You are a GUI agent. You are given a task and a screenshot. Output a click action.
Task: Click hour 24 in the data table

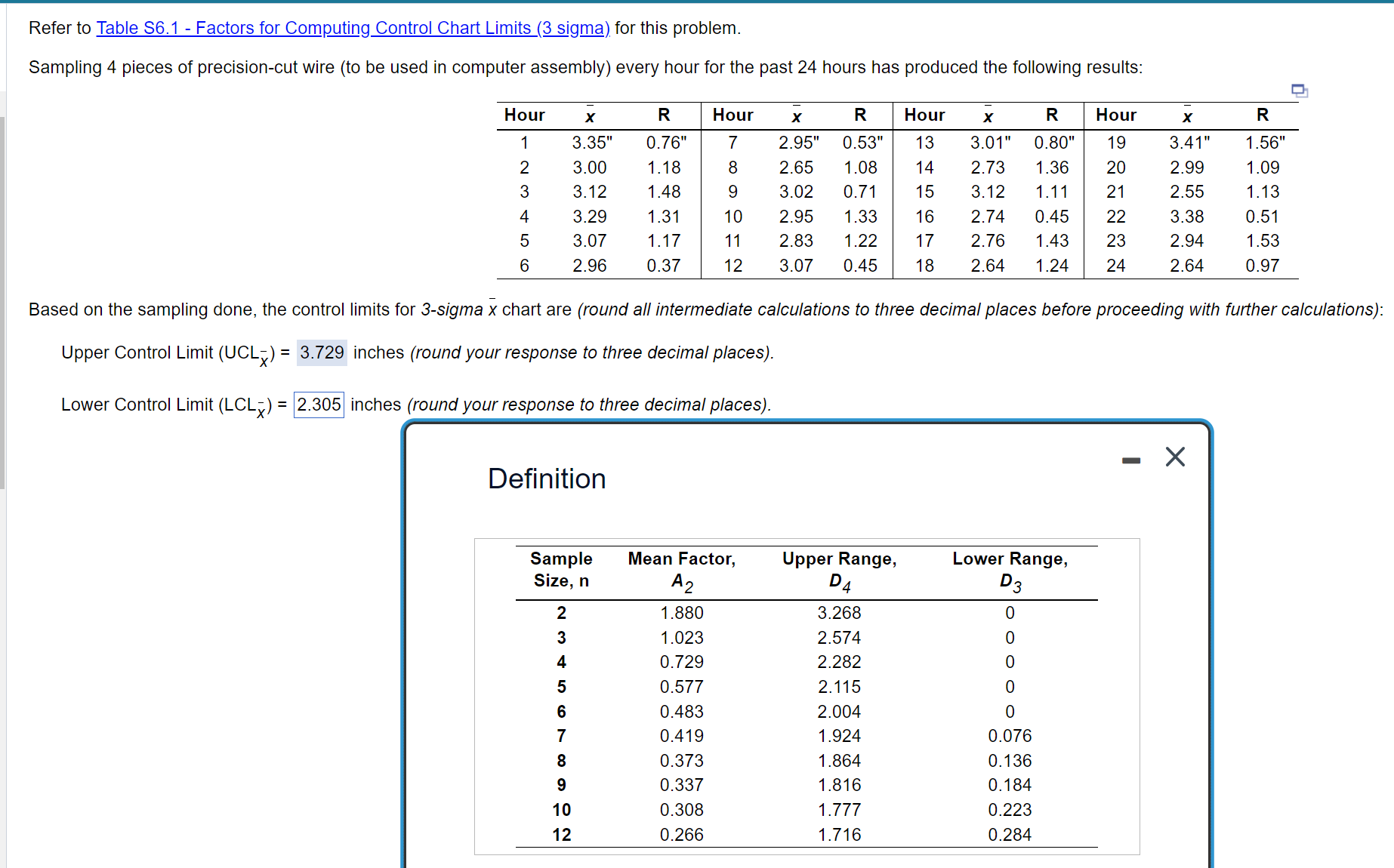1115,266
